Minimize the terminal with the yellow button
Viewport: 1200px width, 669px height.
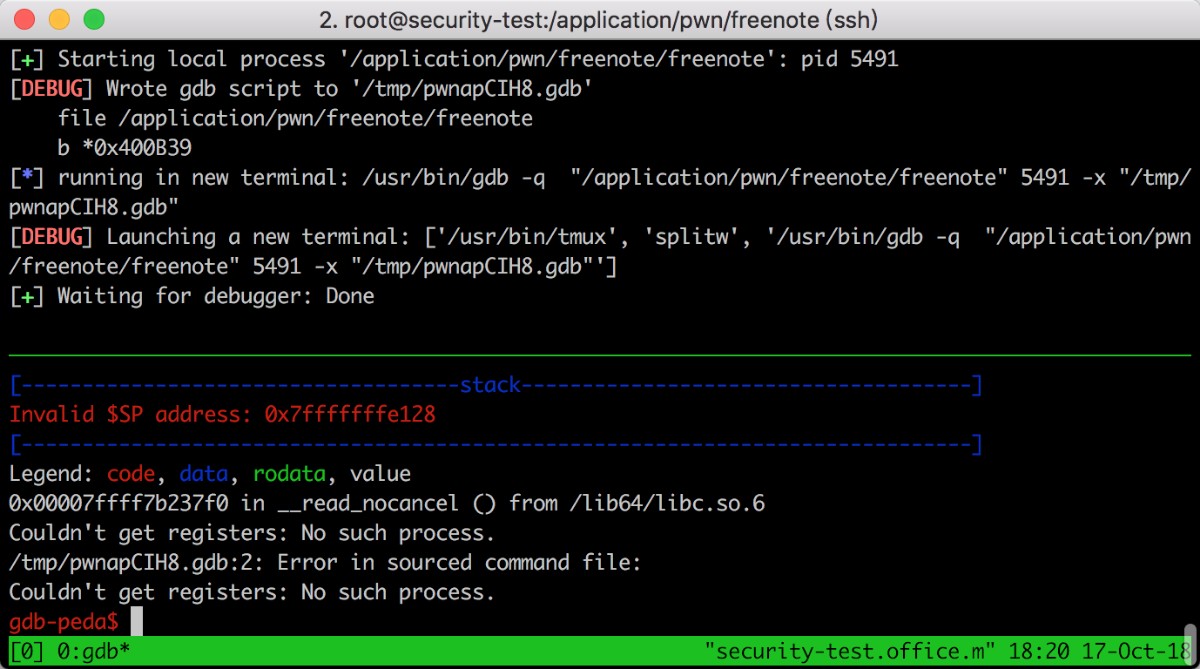point(60,19)
